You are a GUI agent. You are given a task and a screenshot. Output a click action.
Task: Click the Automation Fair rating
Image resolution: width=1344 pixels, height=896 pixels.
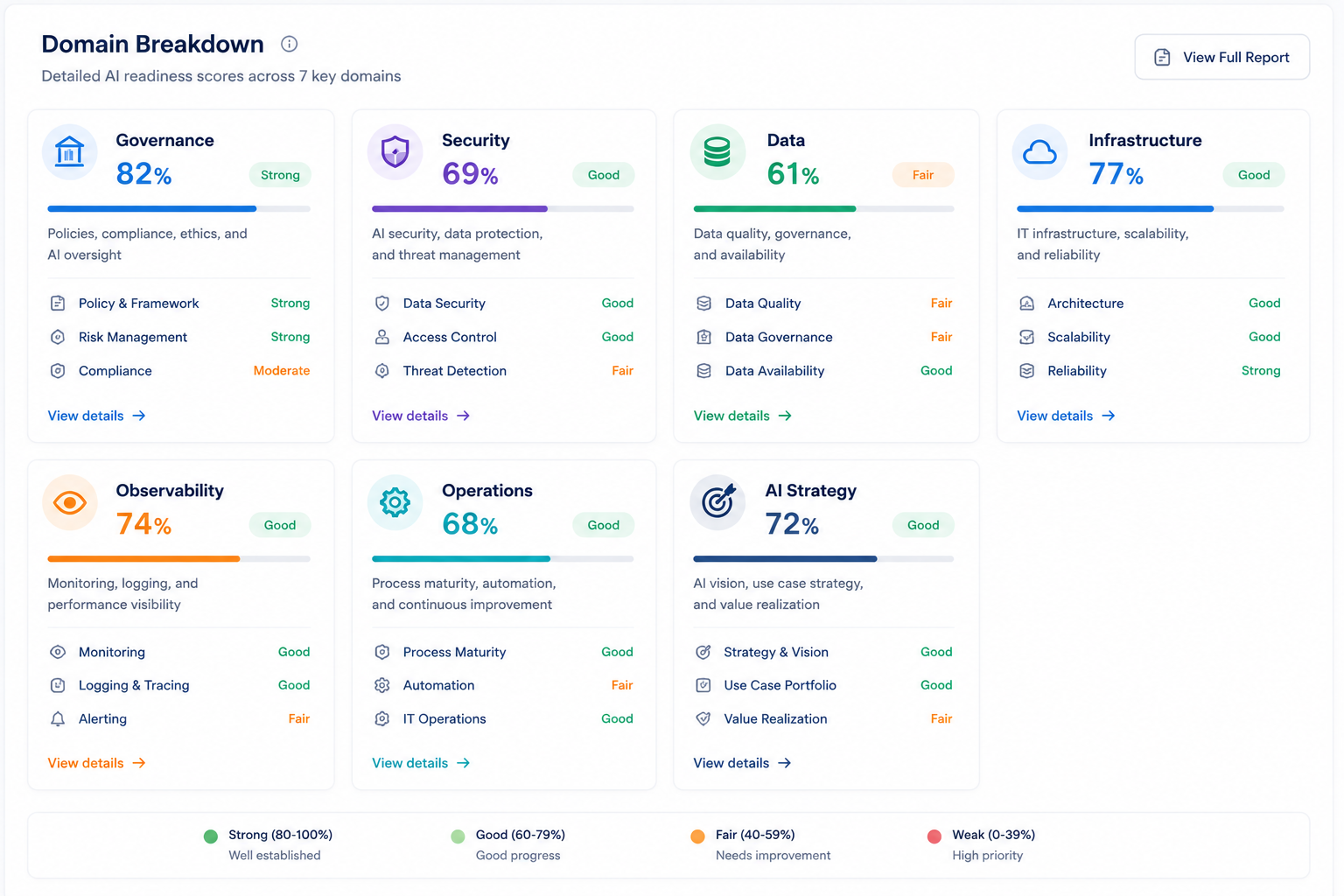coord(622,685)
